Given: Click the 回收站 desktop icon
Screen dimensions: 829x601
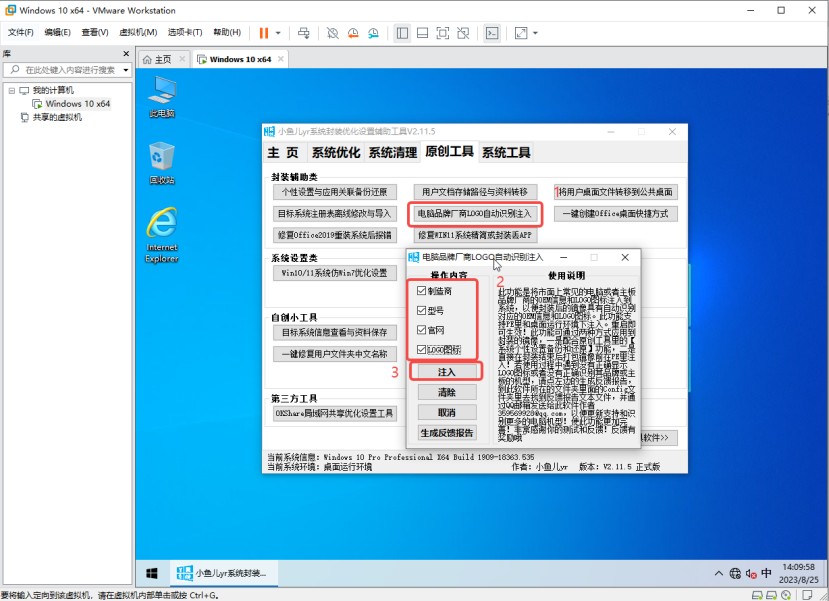Looking at the screenshot, I should [x=162, y=163].
